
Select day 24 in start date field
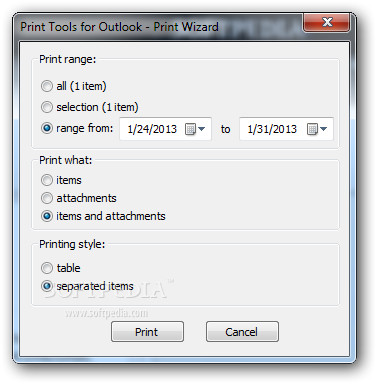coord(143,129)
